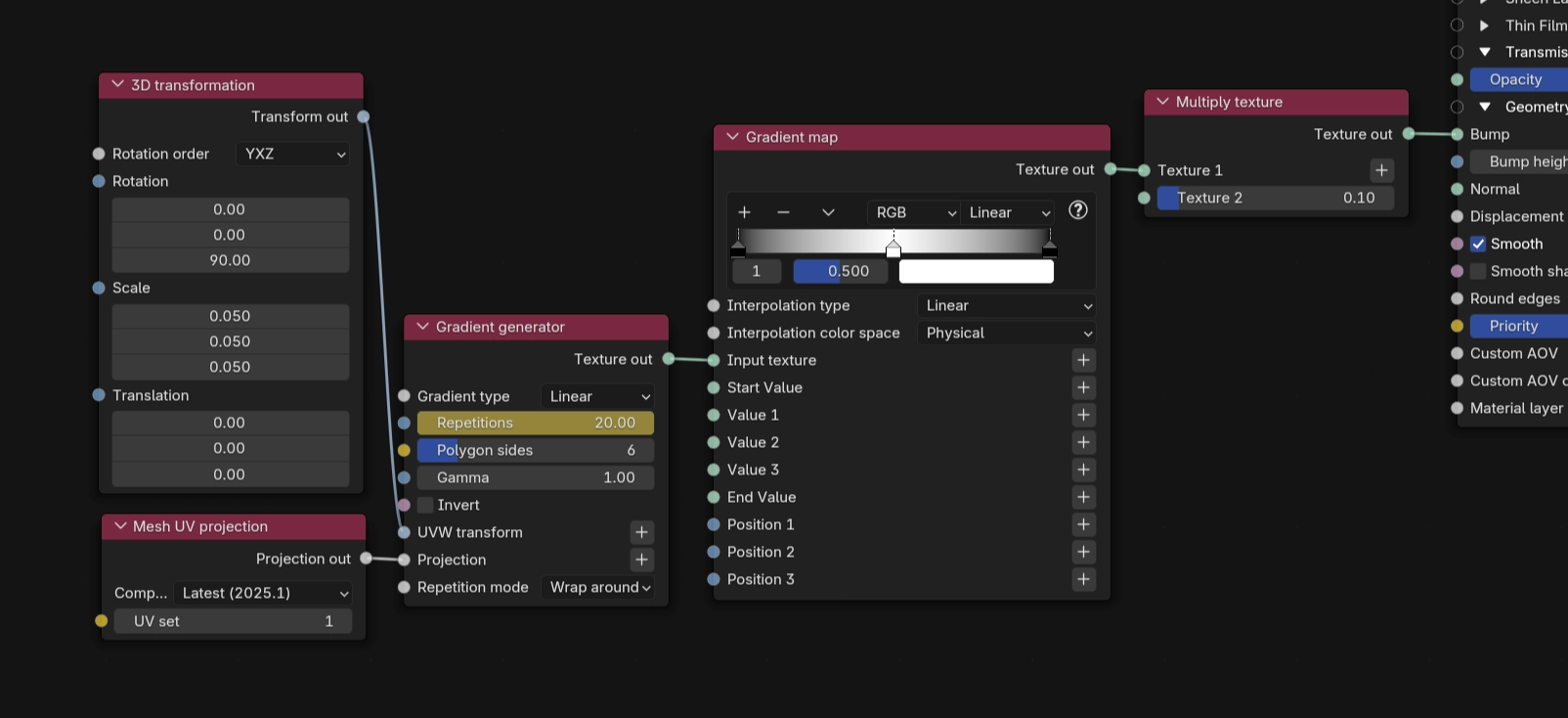
Task: Click the white gradient color swatch
Action: tap(976, 271)
